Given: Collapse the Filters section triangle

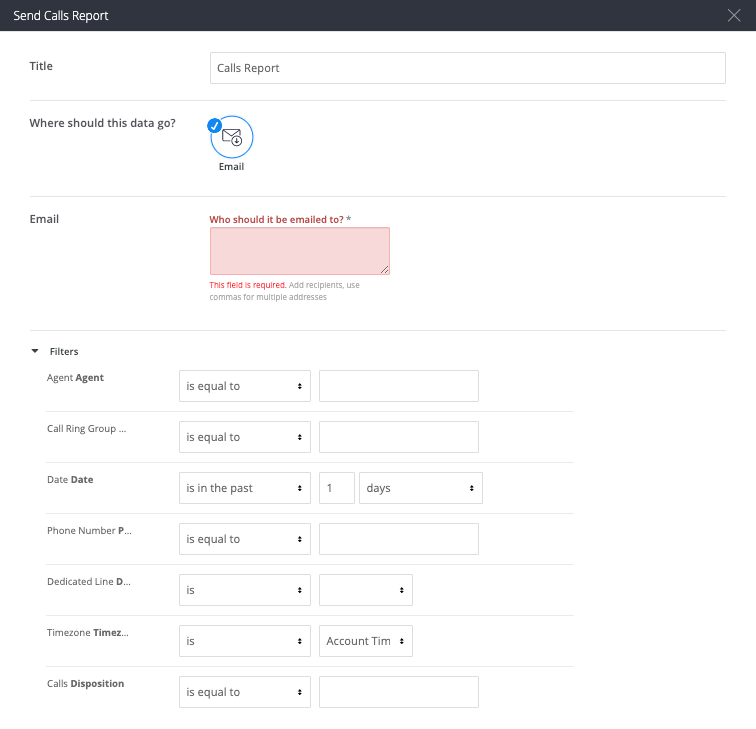Looking at the screenshot, I should pos(35,351).
